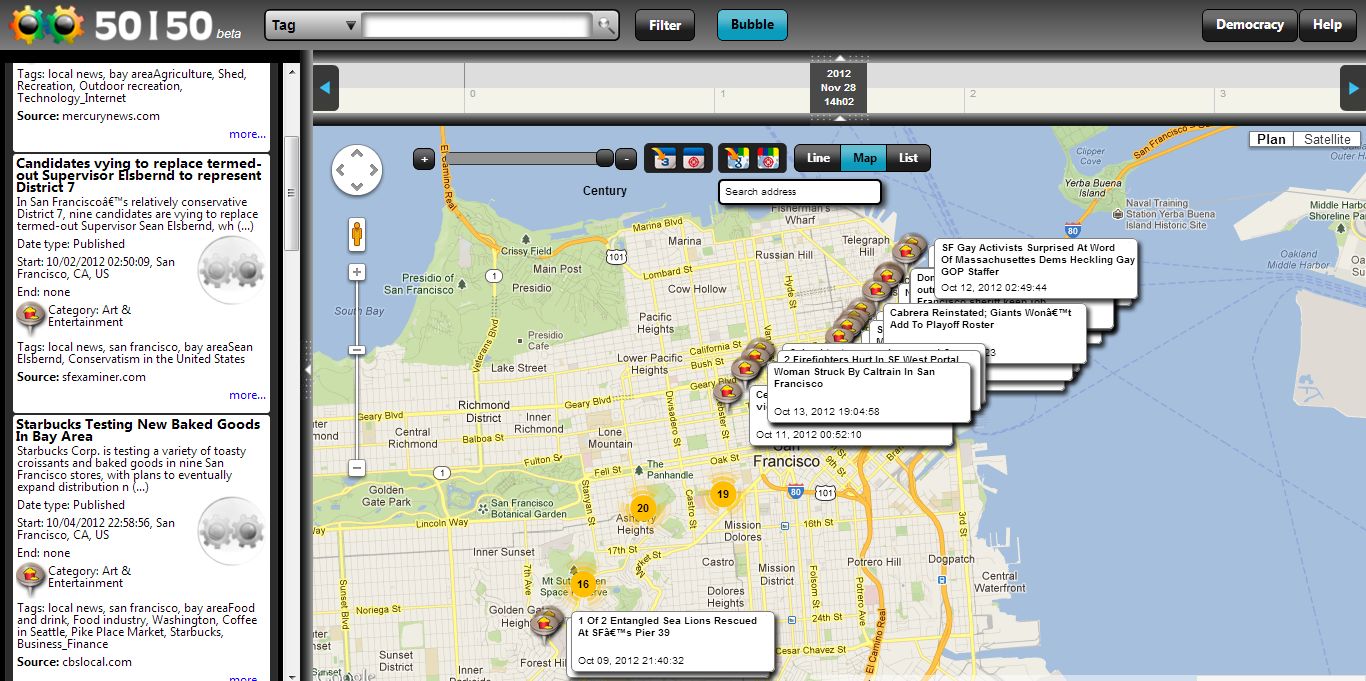Click map icon with arrow and 3
The height and width of the screenshot is (681, 1366).
click(x=736, y=158)
